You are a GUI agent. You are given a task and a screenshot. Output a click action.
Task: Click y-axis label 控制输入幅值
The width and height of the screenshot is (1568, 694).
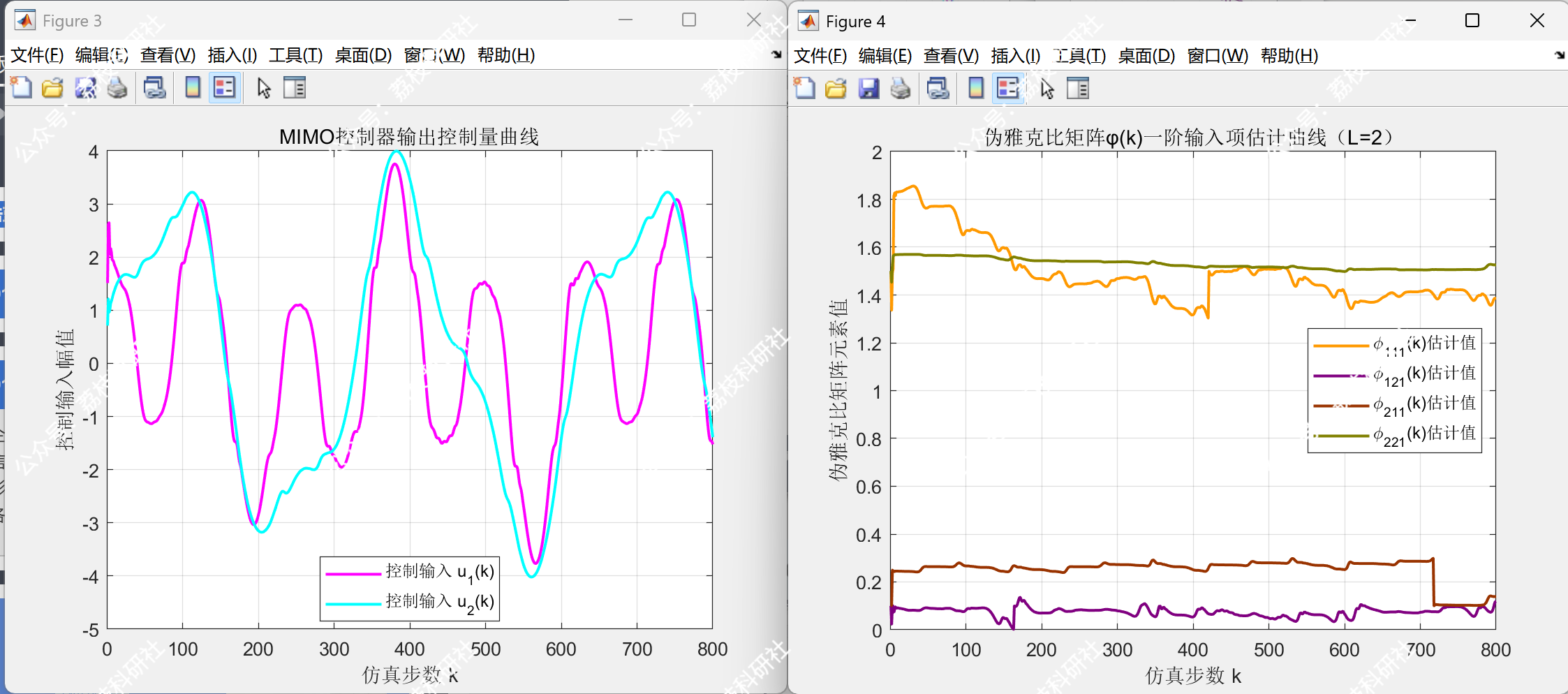pos(65,390)
